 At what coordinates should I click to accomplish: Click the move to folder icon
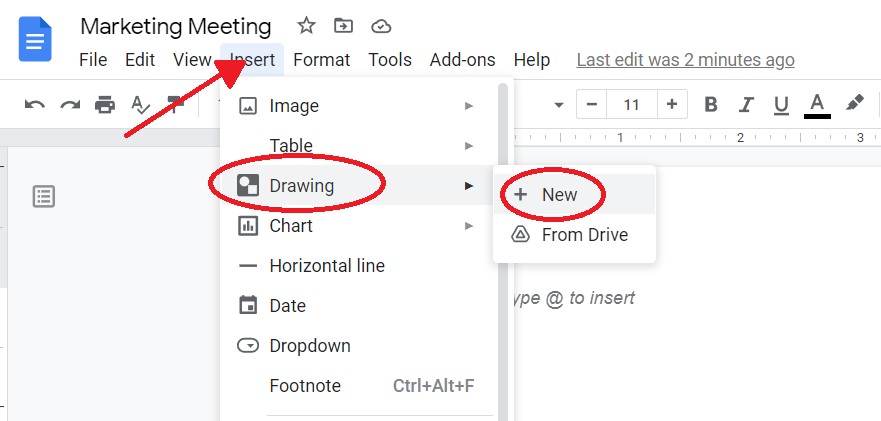coord(343,25)
